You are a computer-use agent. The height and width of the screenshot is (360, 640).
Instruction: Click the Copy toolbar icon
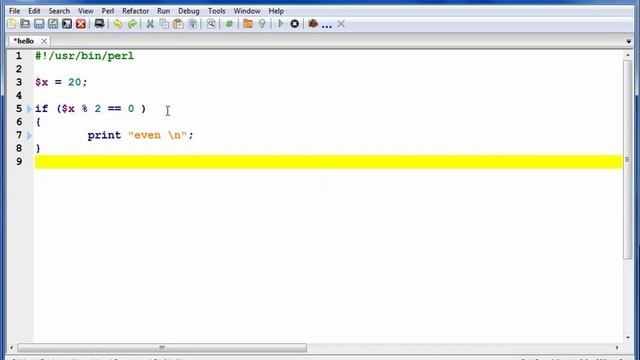pyautogui.click(x=164, y=24)
